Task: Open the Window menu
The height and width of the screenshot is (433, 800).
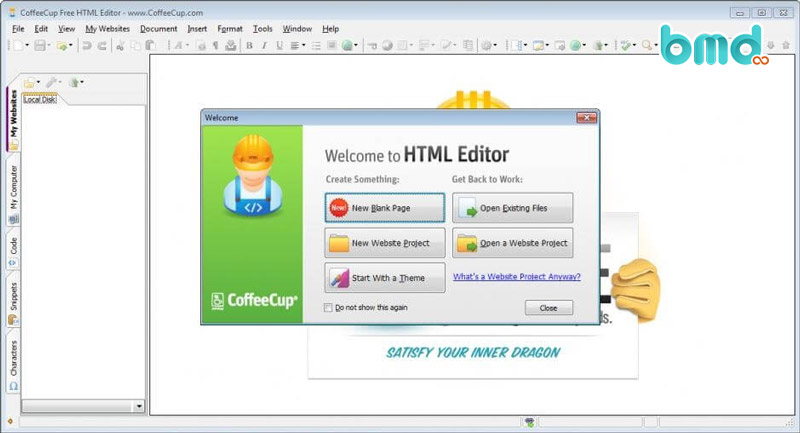Action: click(x=297, y=29)
